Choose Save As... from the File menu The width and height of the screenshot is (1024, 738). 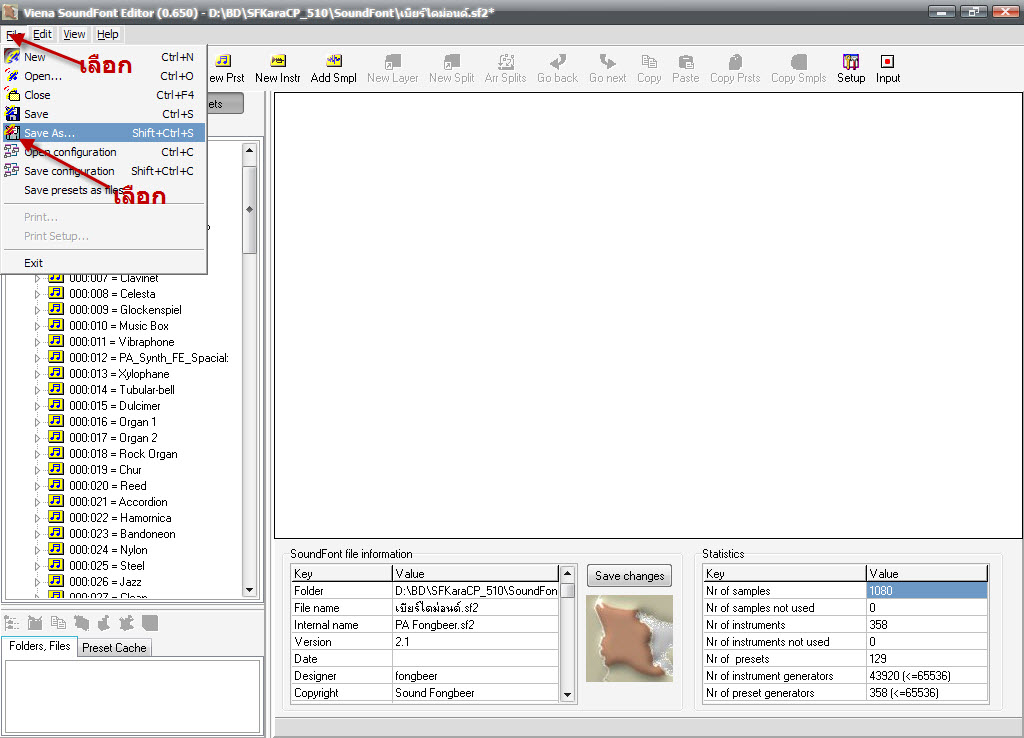104,133
